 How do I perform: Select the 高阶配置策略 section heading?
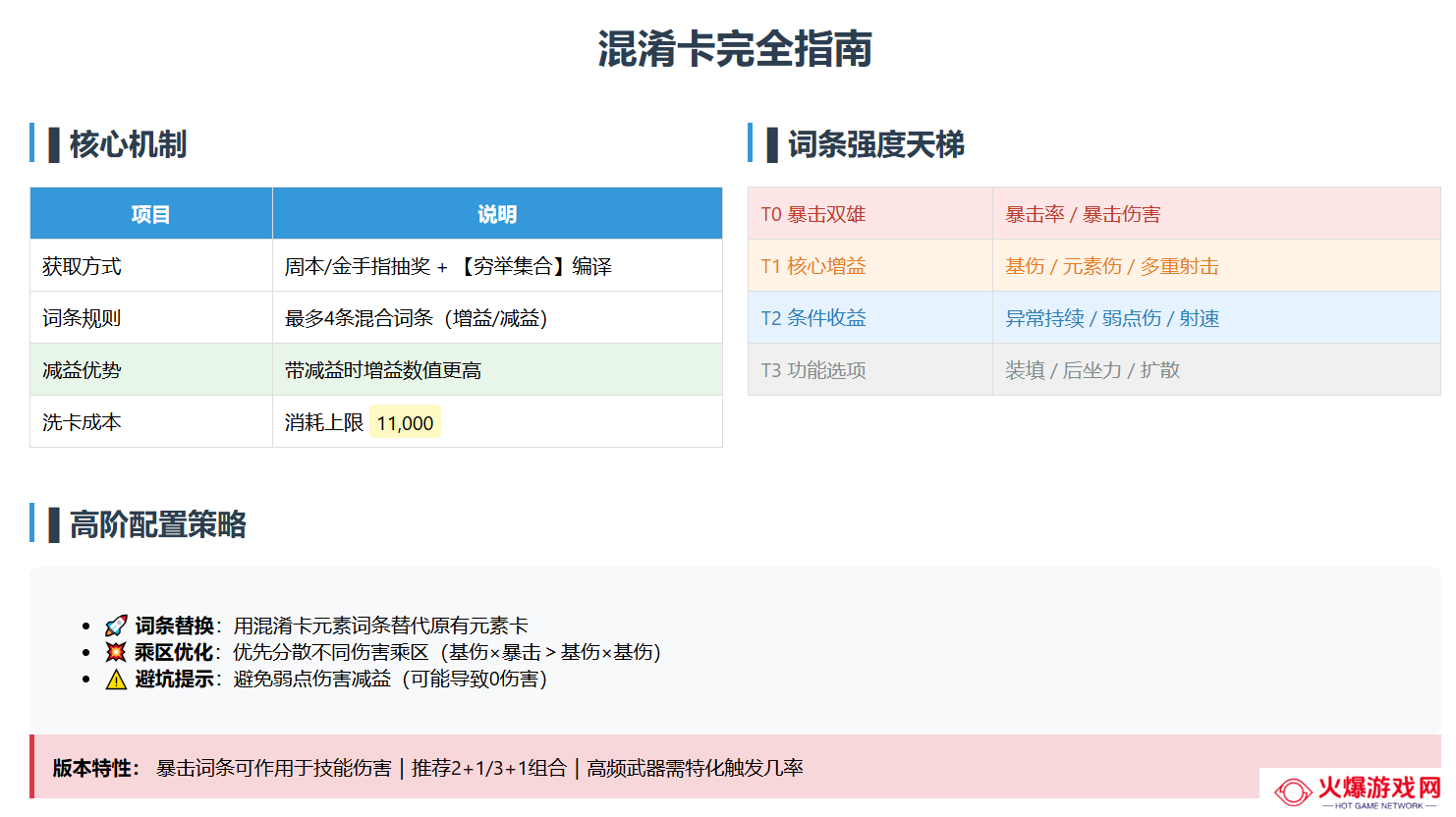pos(157,524)
